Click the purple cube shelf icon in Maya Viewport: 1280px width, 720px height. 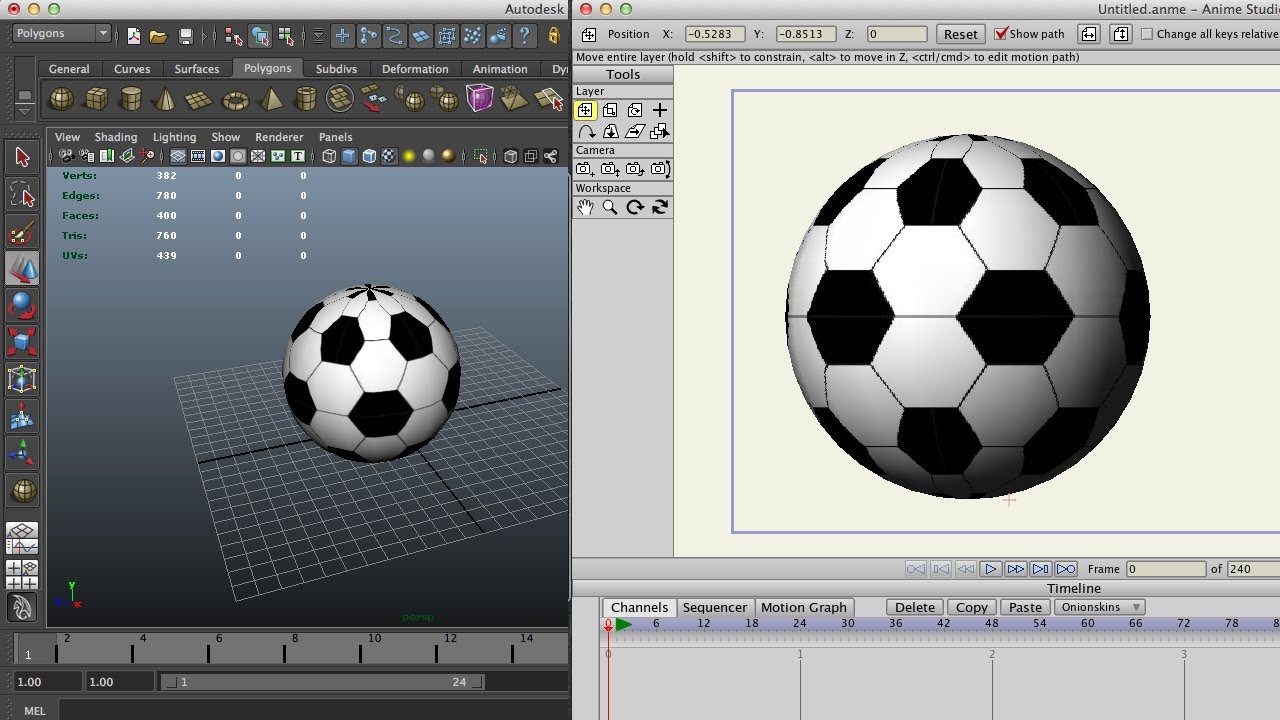(x=480, y=98)
